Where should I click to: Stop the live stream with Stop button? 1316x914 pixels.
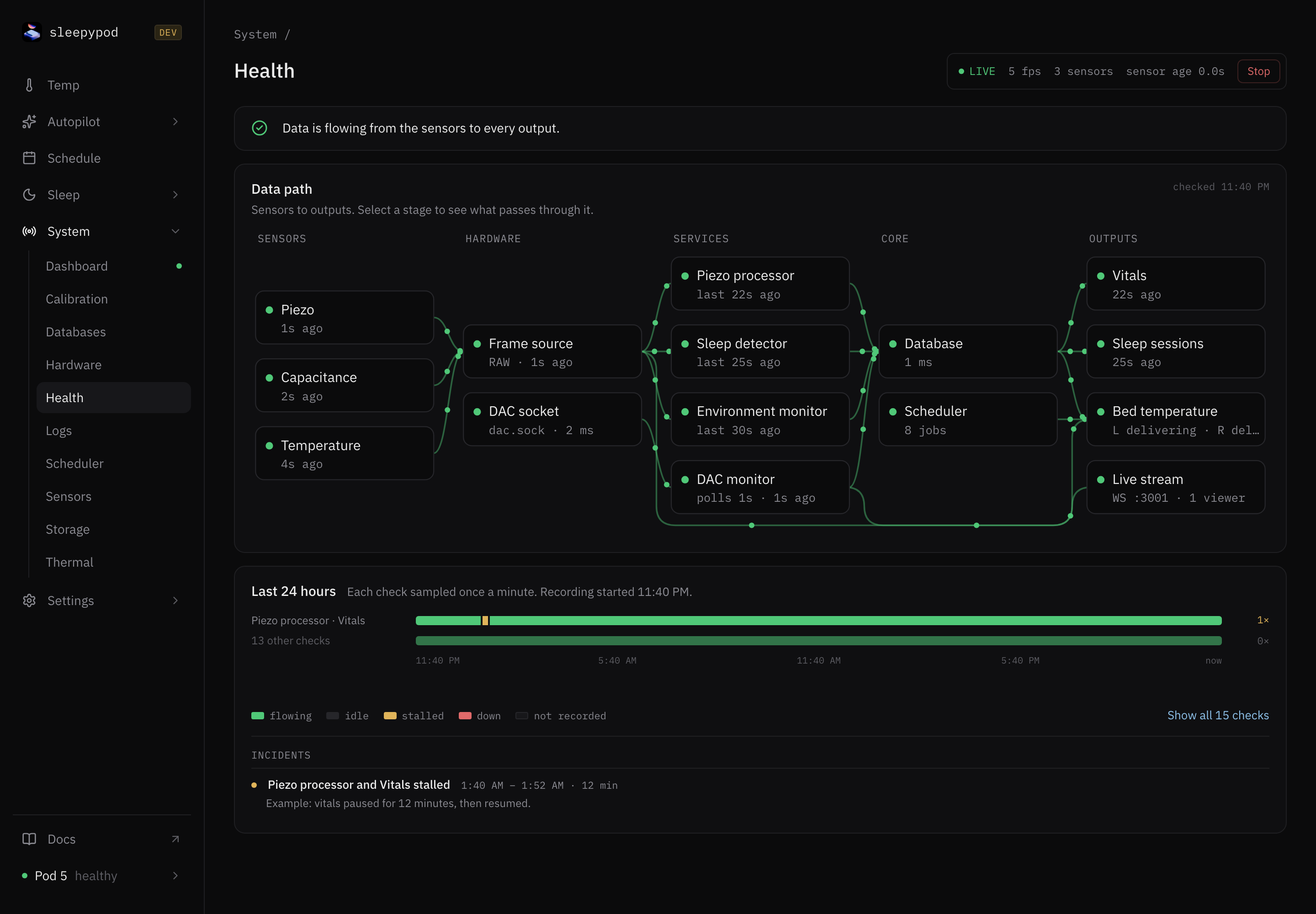[x=1258, y=72]
